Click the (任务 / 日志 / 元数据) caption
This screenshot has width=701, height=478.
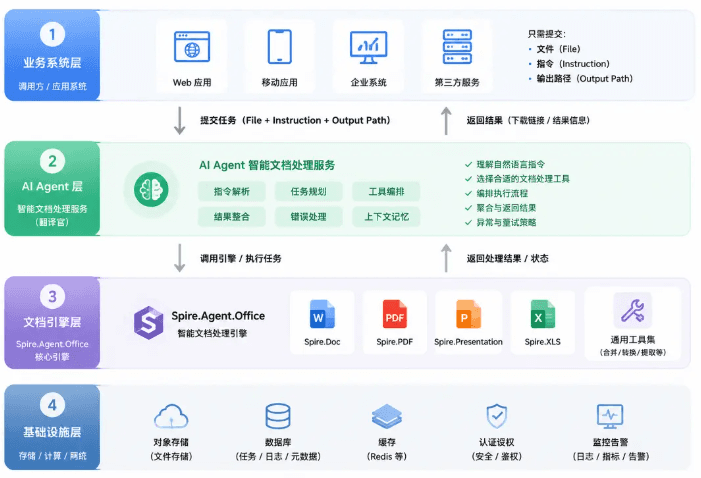[x=278, y=457]
